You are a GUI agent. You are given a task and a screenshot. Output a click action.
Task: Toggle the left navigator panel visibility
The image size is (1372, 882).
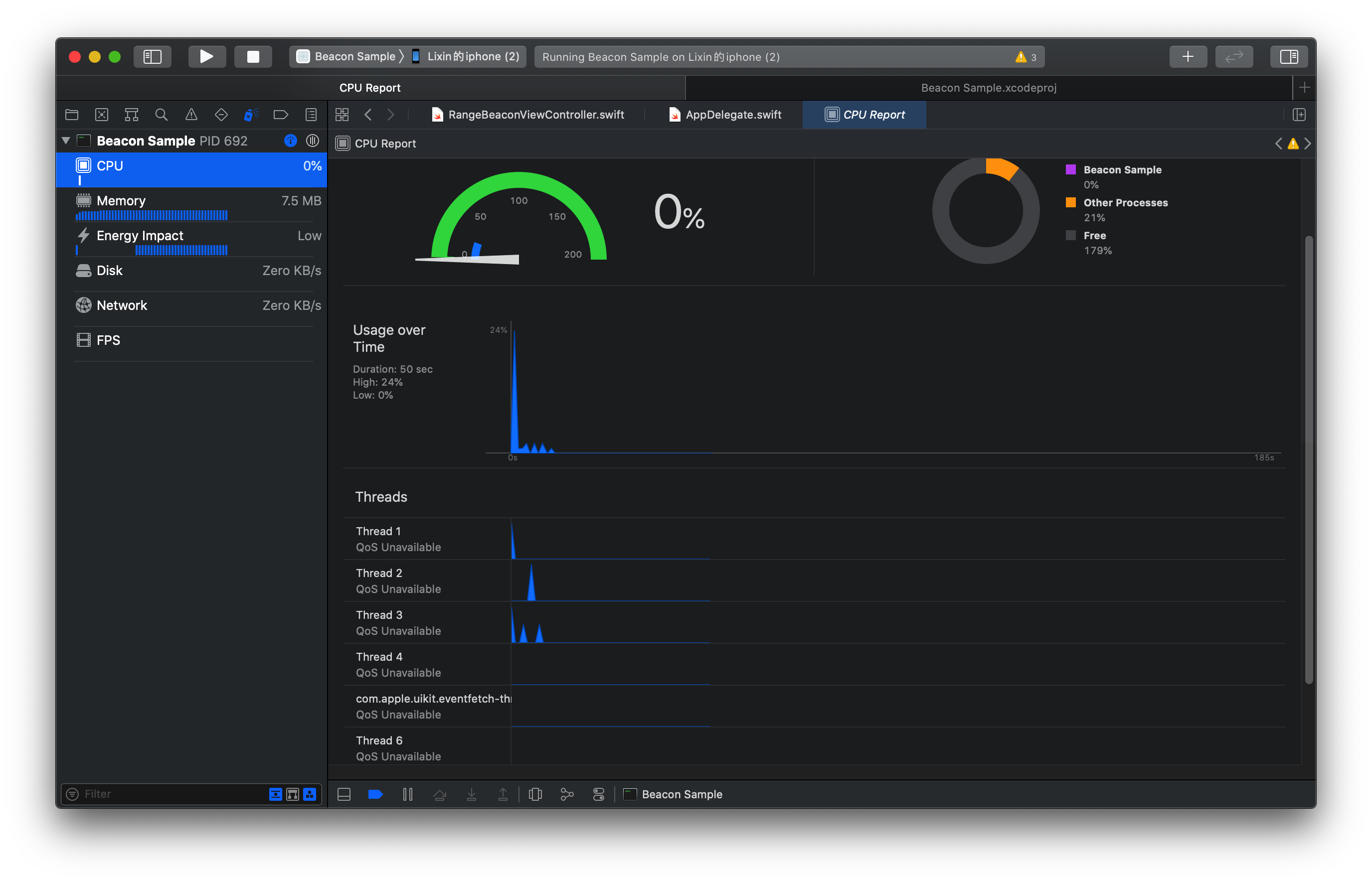click(153, 57)
